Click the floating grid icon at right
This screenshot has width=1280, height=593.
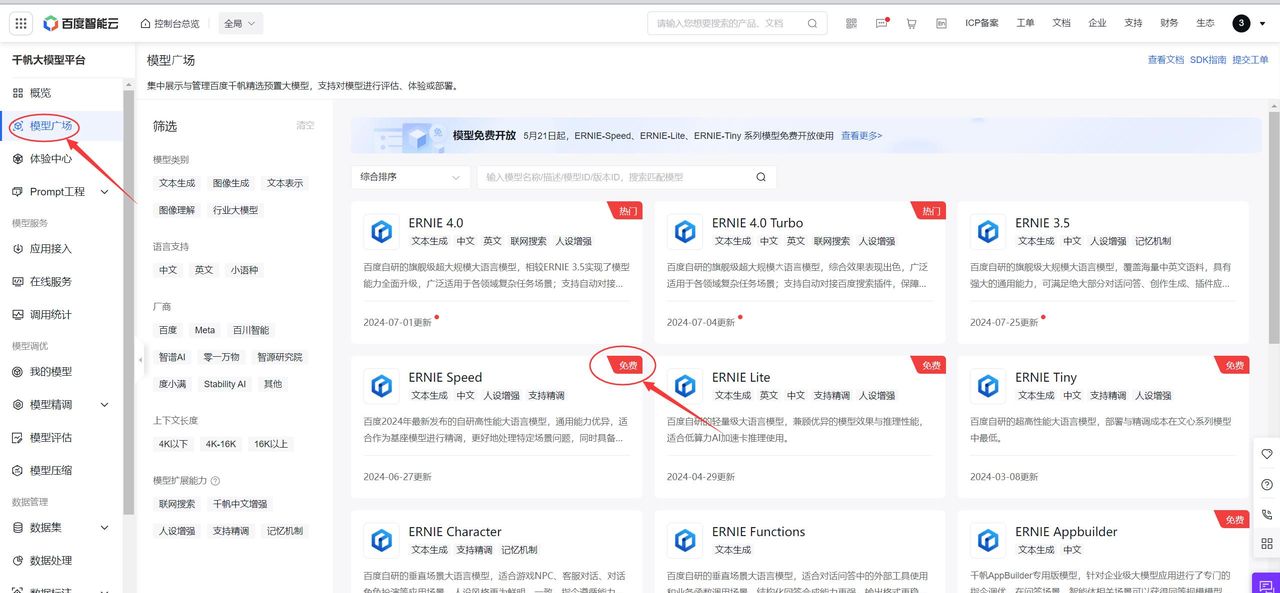[x=1267, y=544]
